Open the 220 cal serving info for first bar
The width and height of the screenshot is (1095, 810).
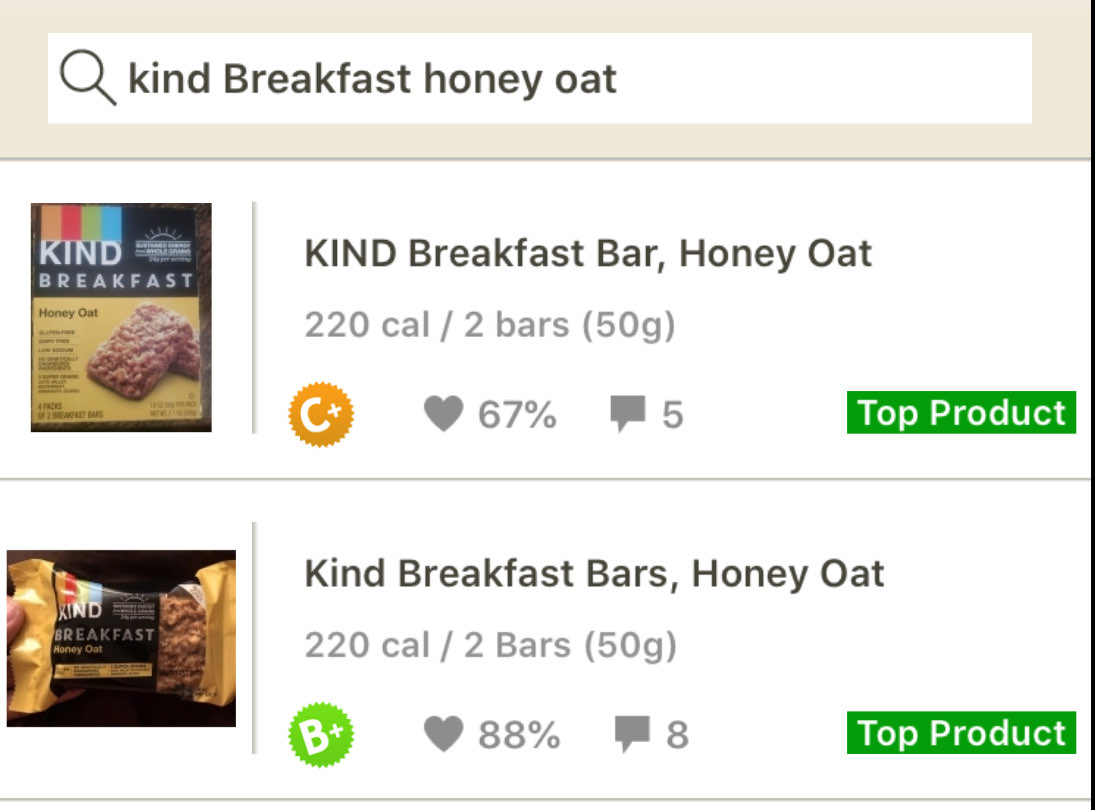[x=490, y=324]
